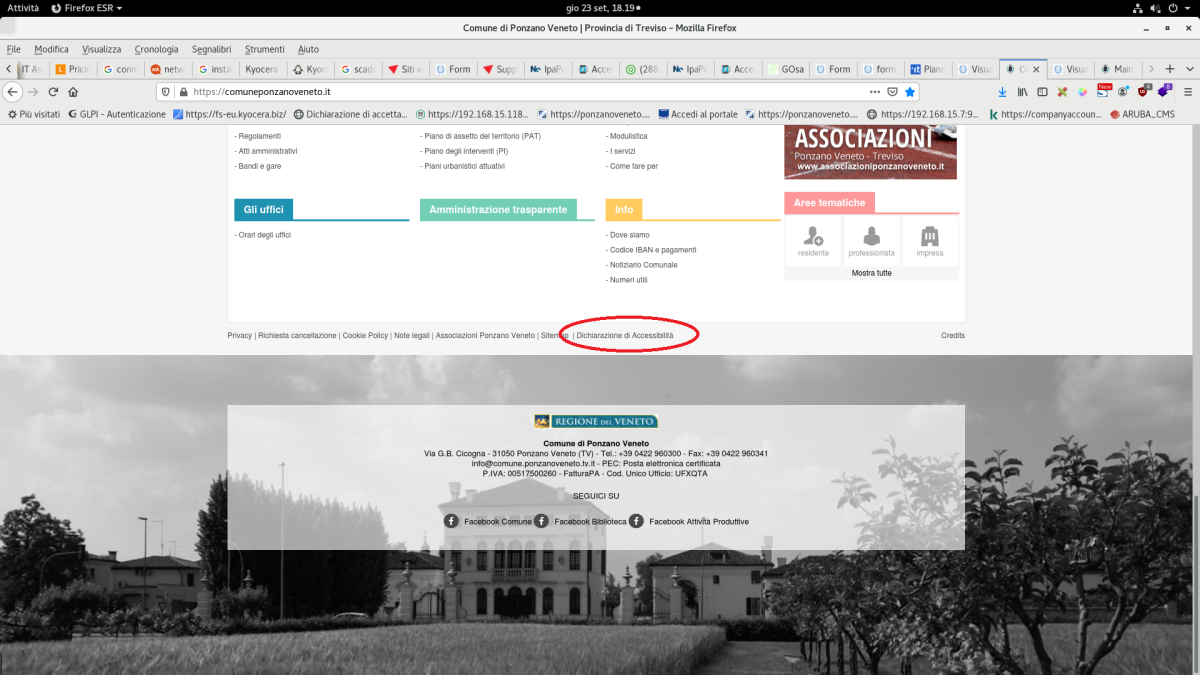Open the Firefox home page icon
Screen dimensions: 1200x675
coord(73,91)
